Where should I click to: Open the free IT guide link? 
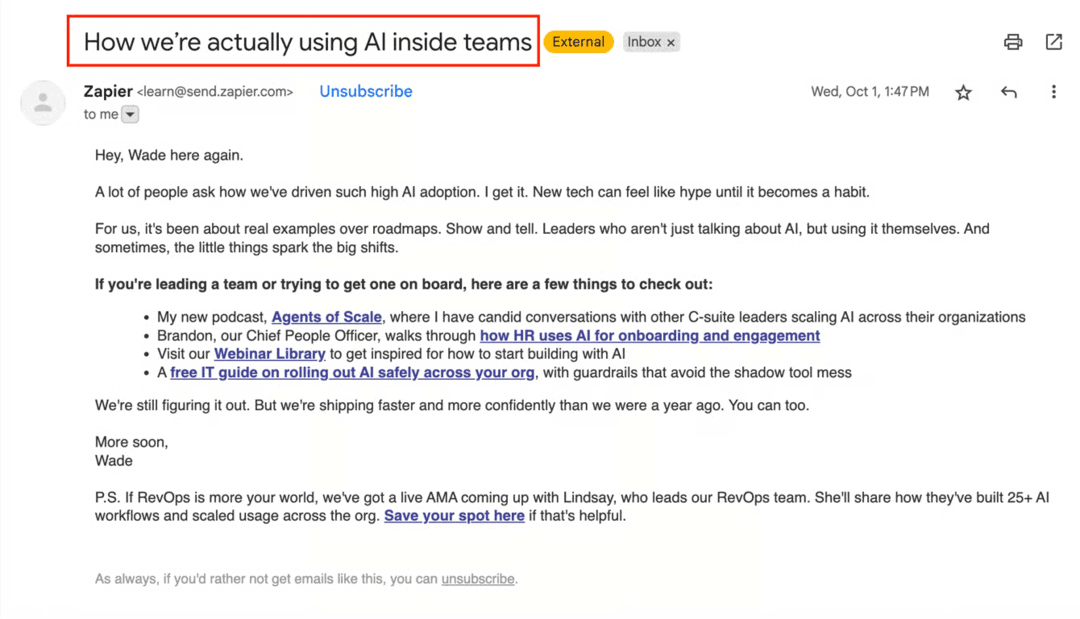tap(351, 372)
